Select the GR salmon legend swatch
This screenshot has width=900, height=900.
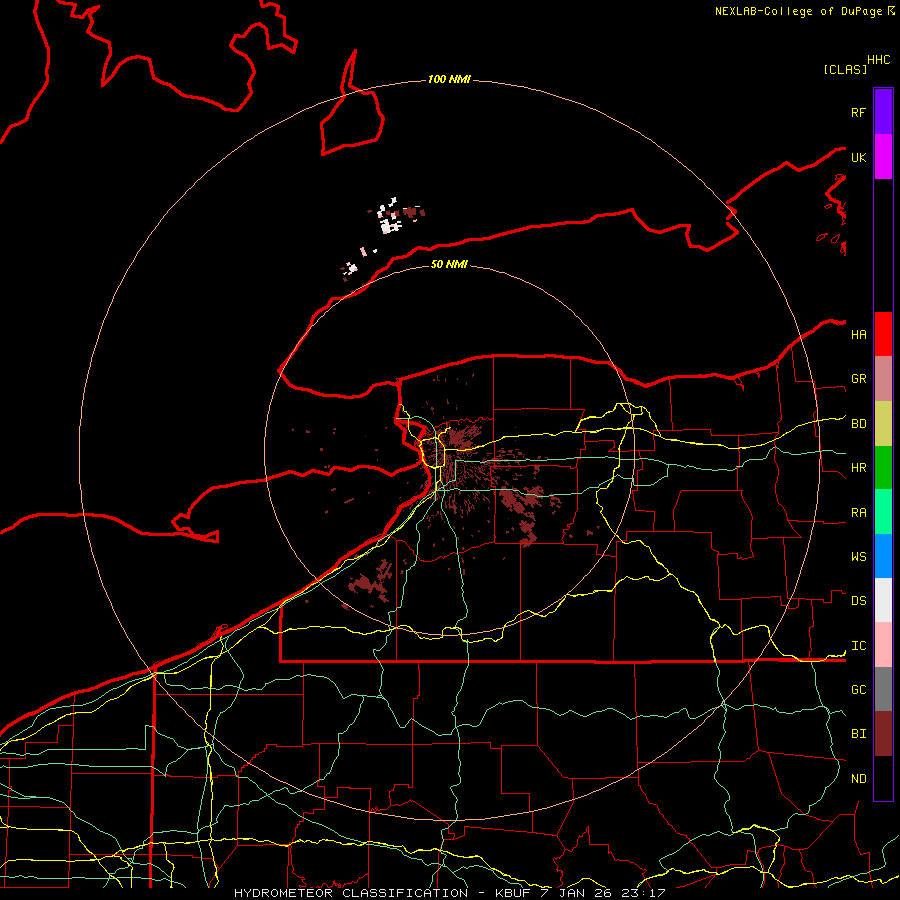click(x=883, y=379)
